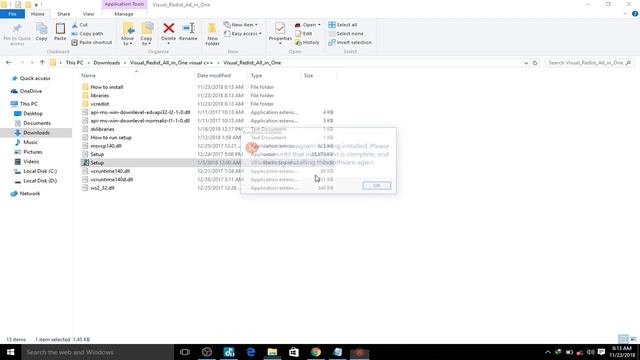Select Videos in navigation pane
The height and width of the screenshot is (360, 640).
pyautogui.click(x=31, y=162)
